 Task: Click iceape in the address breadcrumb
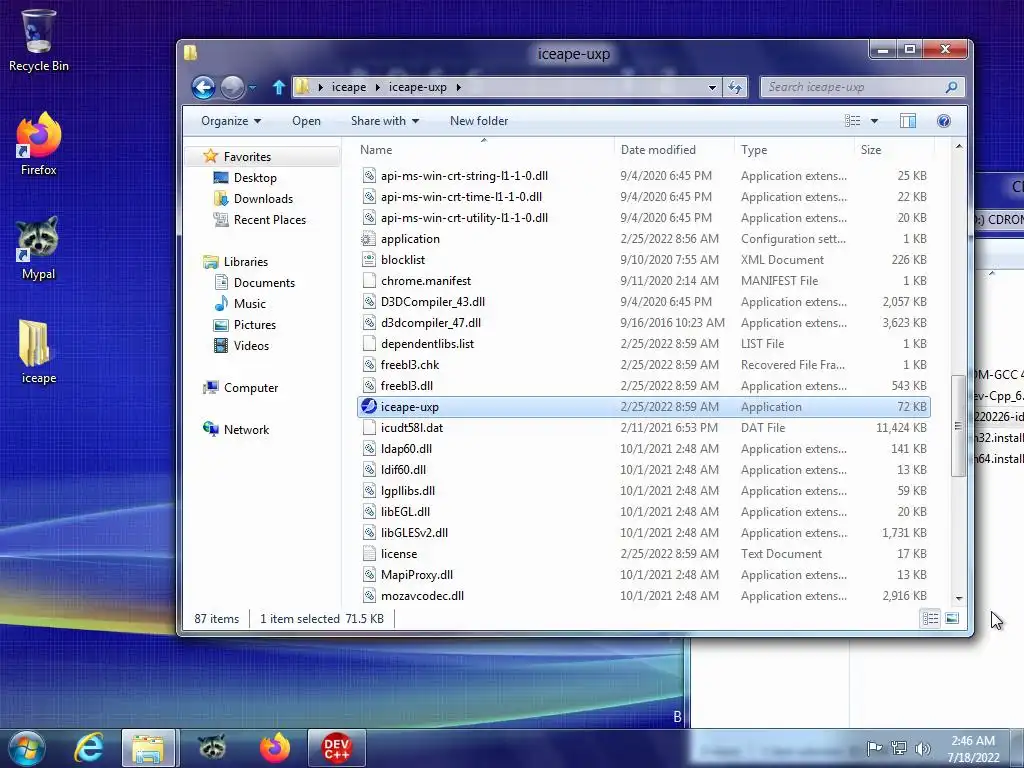(349, 88)
